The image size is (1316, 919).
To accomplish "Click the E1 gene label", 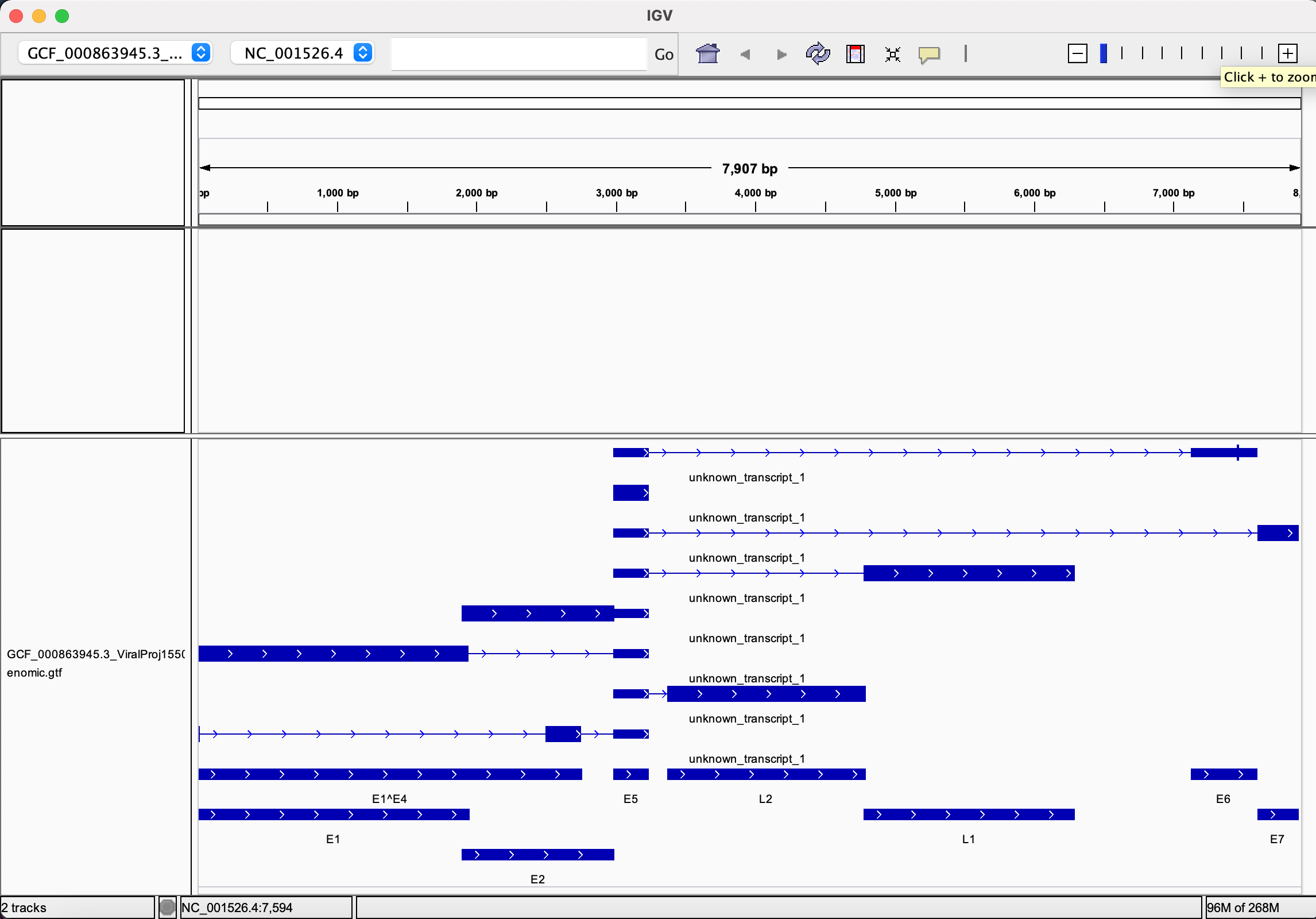I will coord(333,839).
